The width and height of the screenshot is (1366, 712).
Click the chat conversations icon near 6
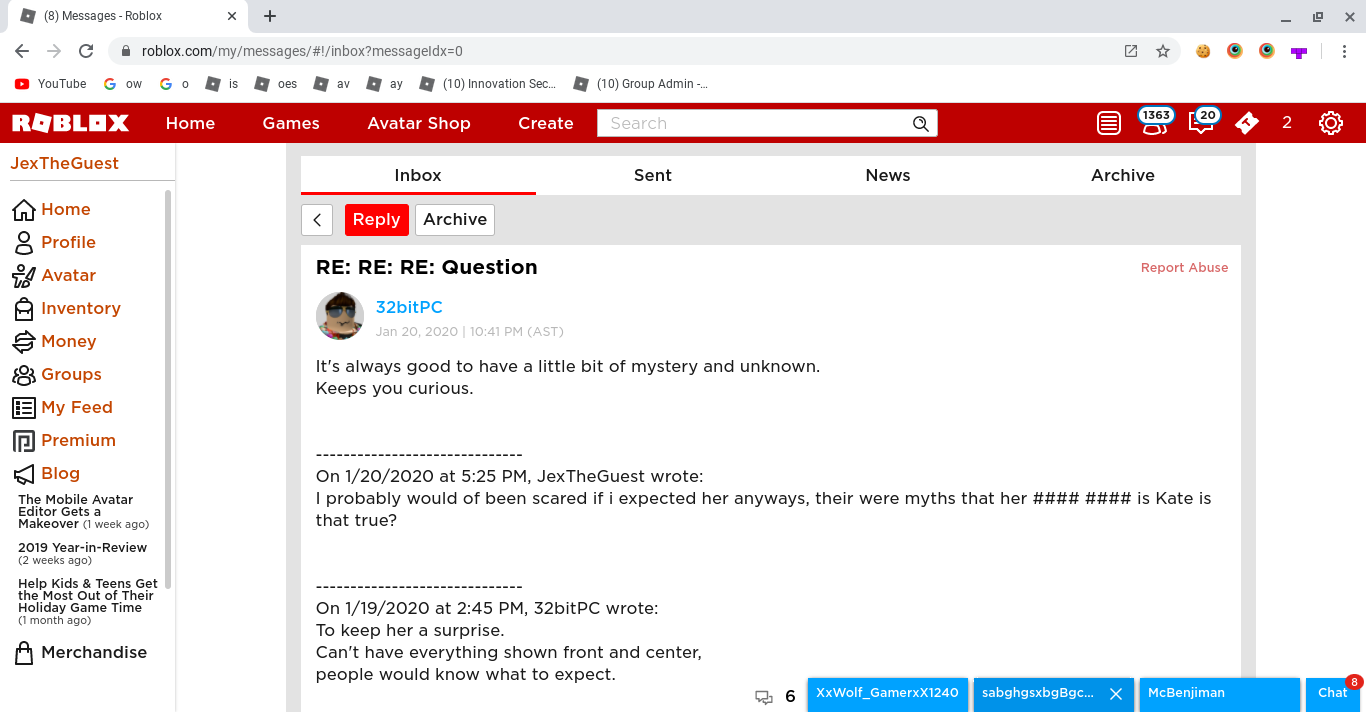pos(764,696)
